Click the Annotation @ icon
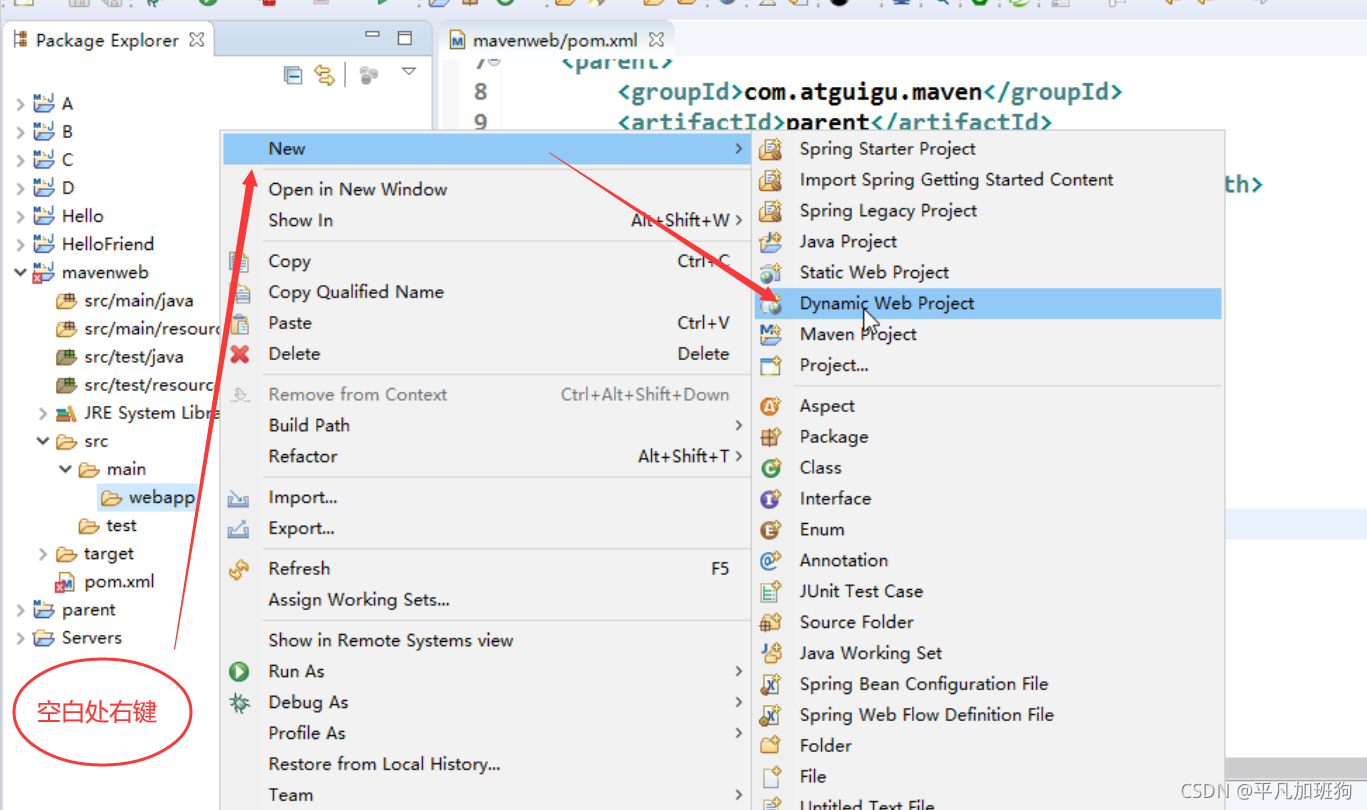The image size is (1367, 810). (770, 561)
